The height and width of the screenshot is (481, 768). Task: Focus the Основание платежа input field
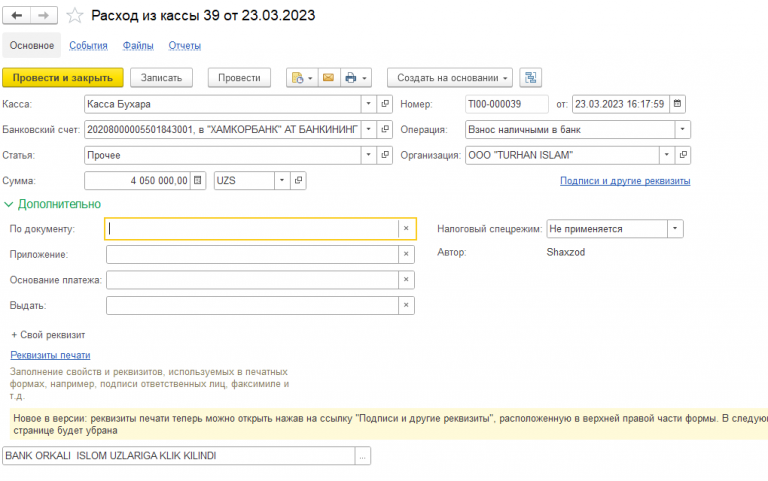[x=252, y=280]
